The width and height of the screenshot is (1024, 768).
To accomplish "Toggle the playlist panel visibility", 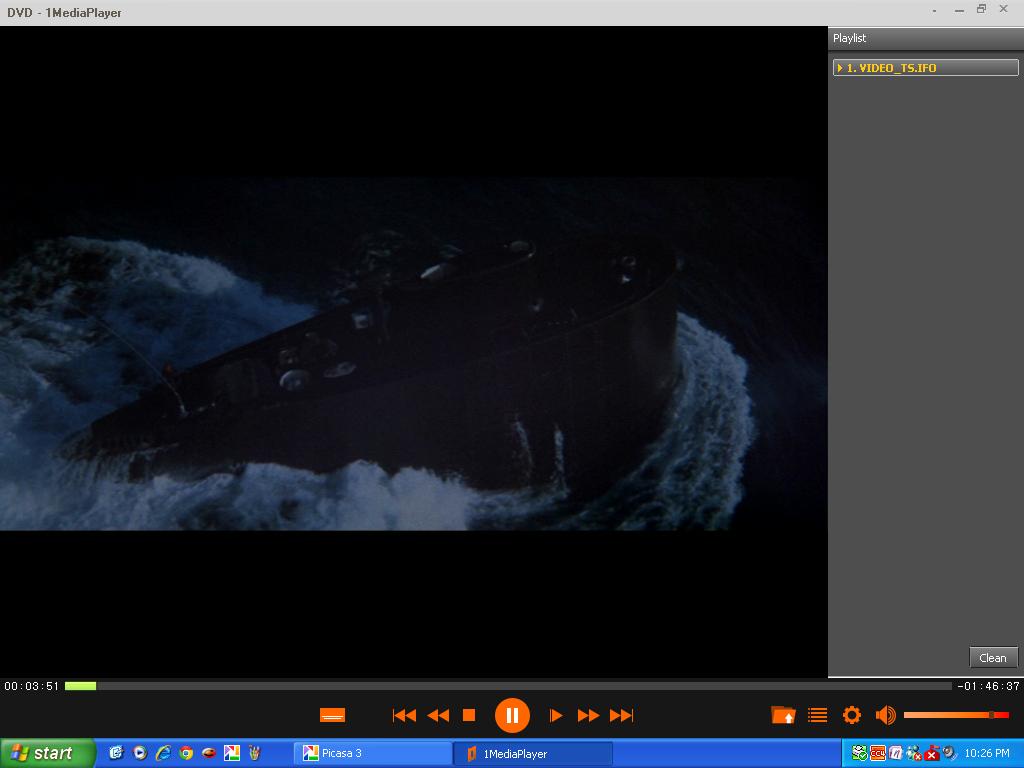I will click(x=817, y=715).
